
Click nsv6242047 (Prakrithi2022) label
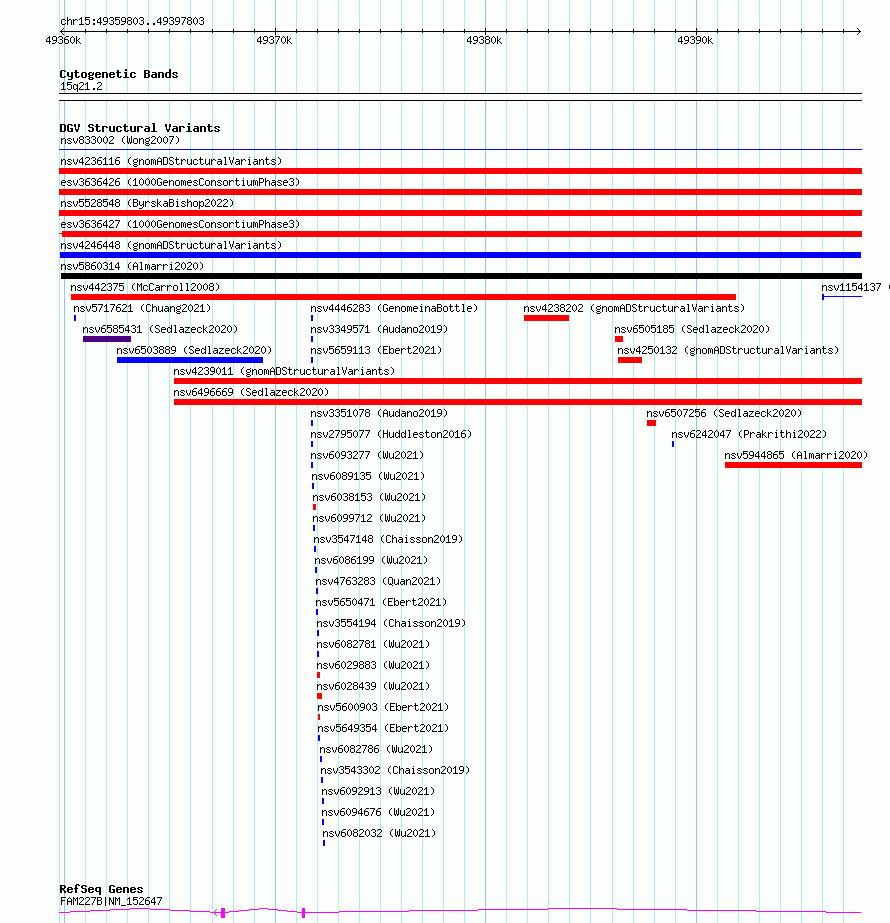click(749, 434)
